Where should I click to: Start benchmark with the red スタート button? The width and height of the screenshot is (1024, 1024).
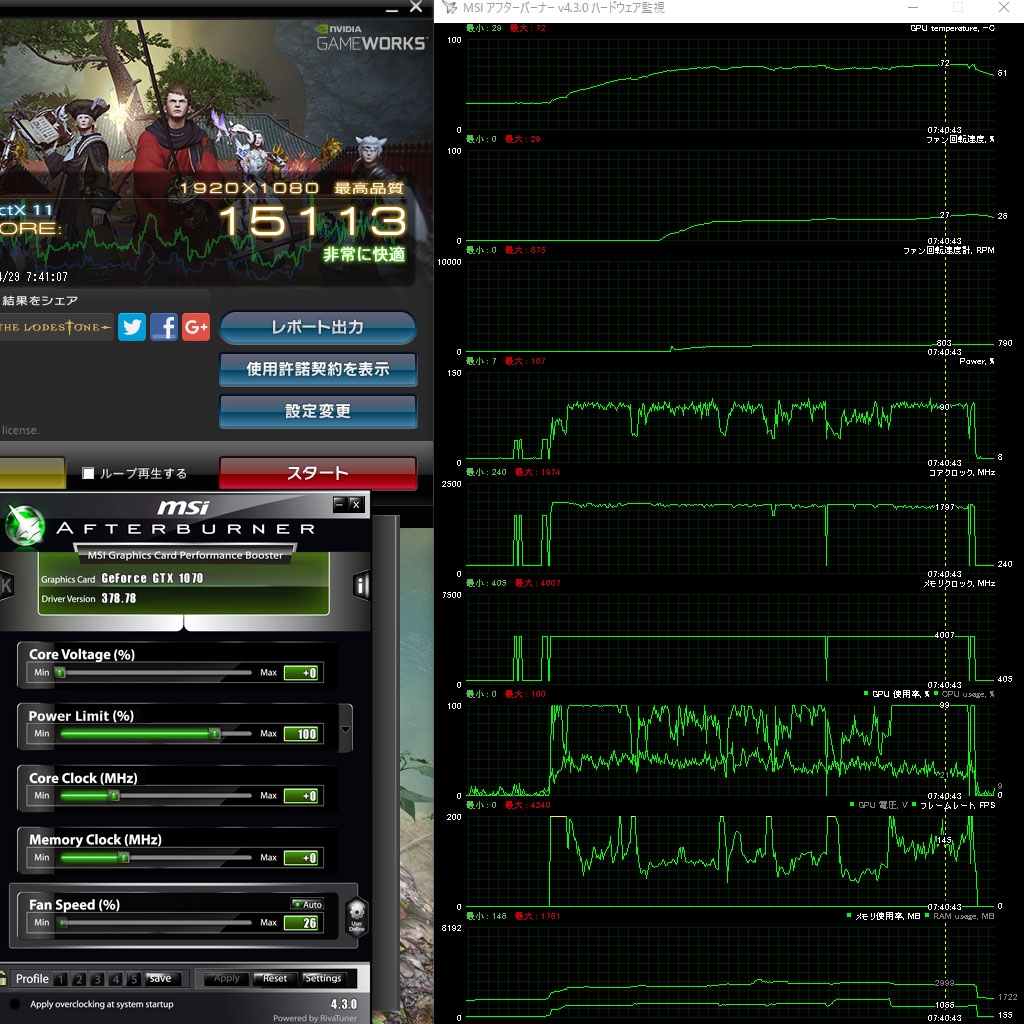[318, 473]
